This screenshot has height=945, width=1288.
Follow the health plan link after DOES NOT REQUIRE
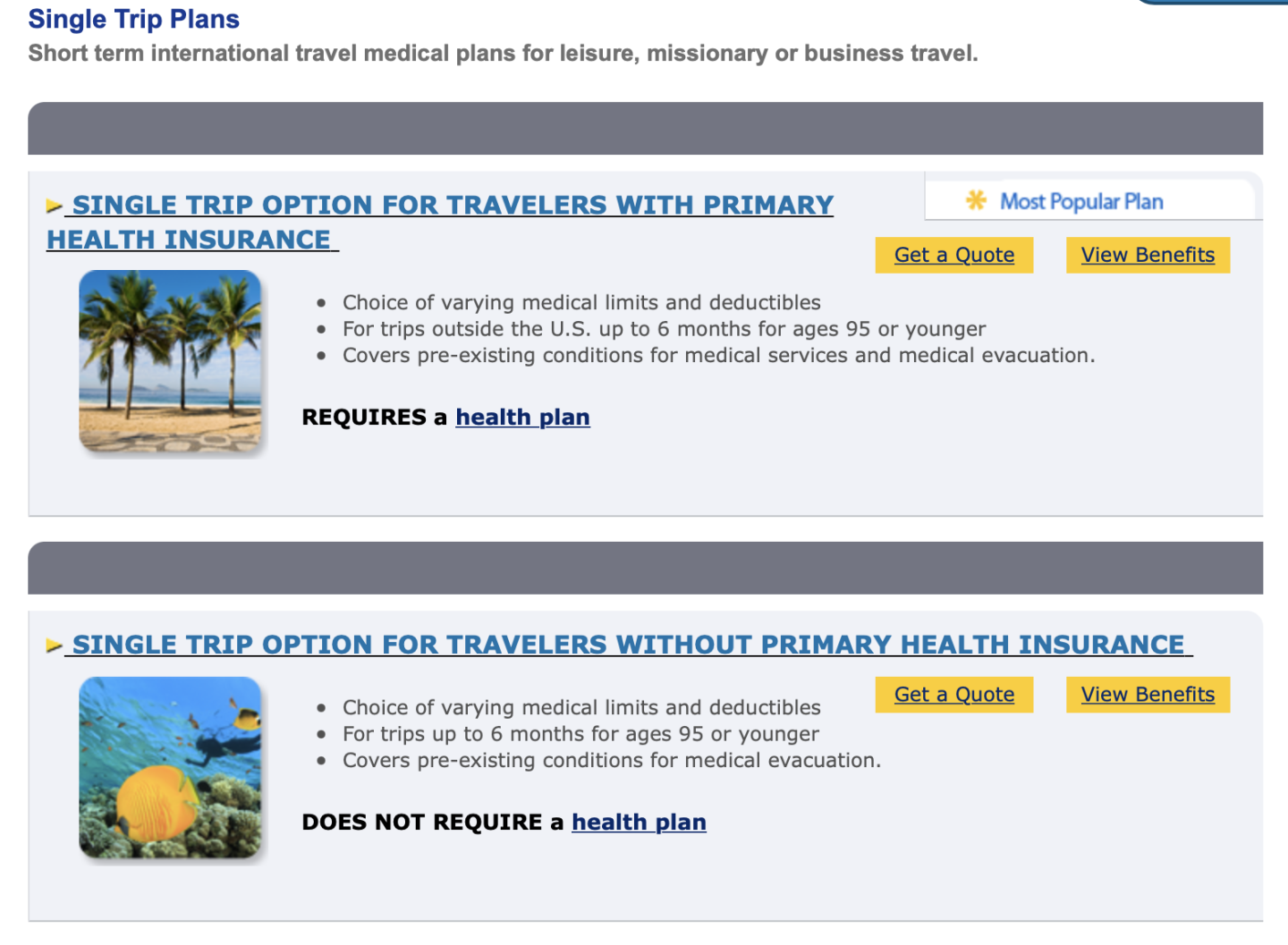point(639,823)
